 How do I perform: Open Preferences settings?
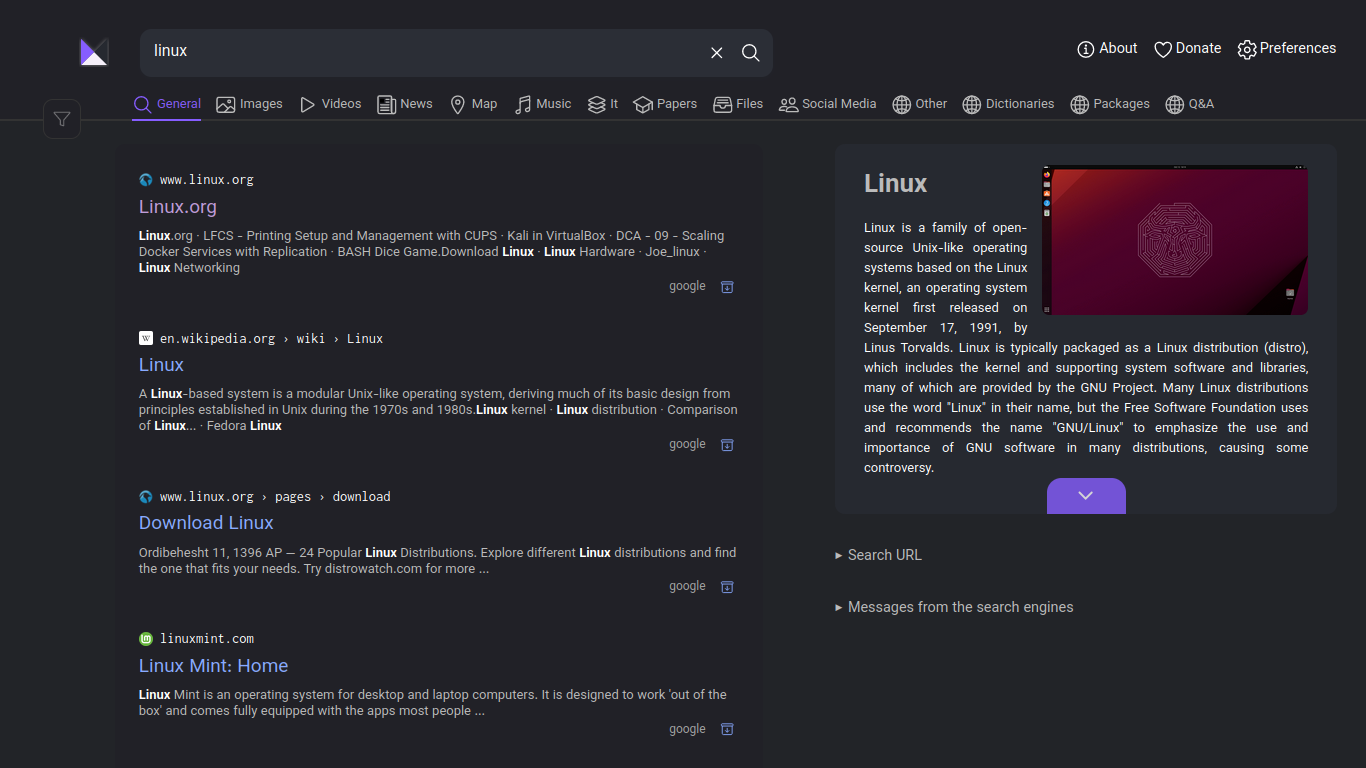pos(1287,49)
